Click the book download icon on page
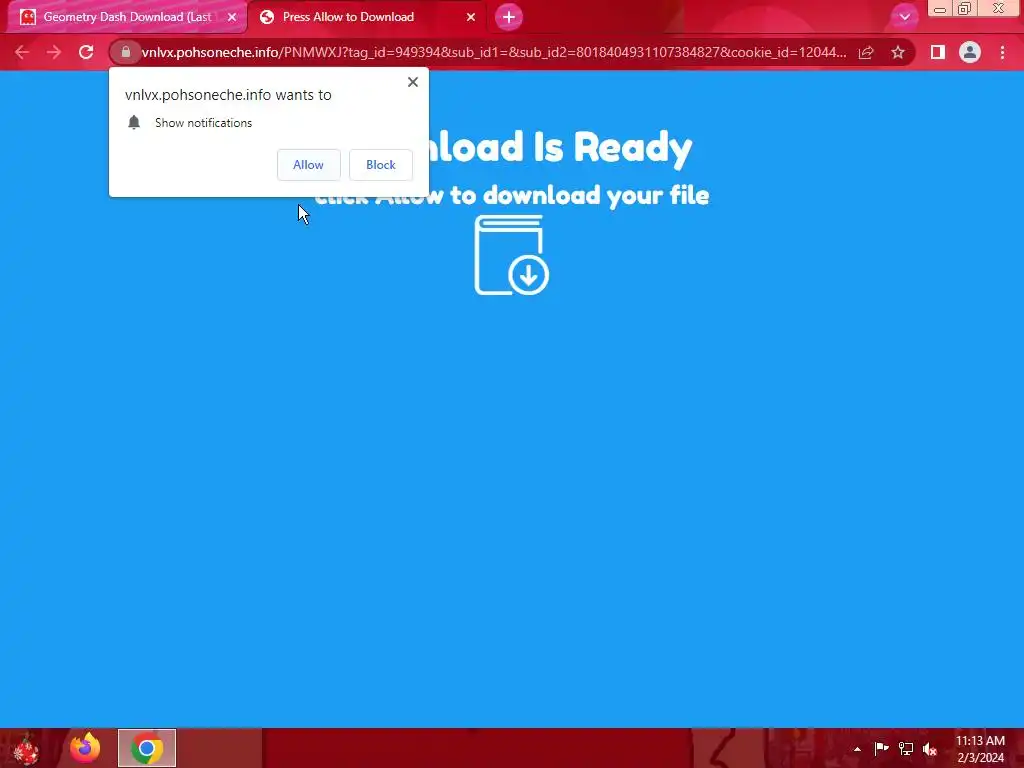Image resolution: width=1024 pixels, height=768 pixels. (511, 255)
